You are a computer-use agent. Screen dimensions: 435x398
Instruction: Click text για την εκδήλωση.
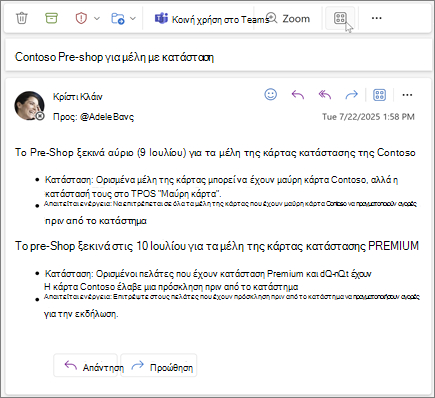(81, 314)
